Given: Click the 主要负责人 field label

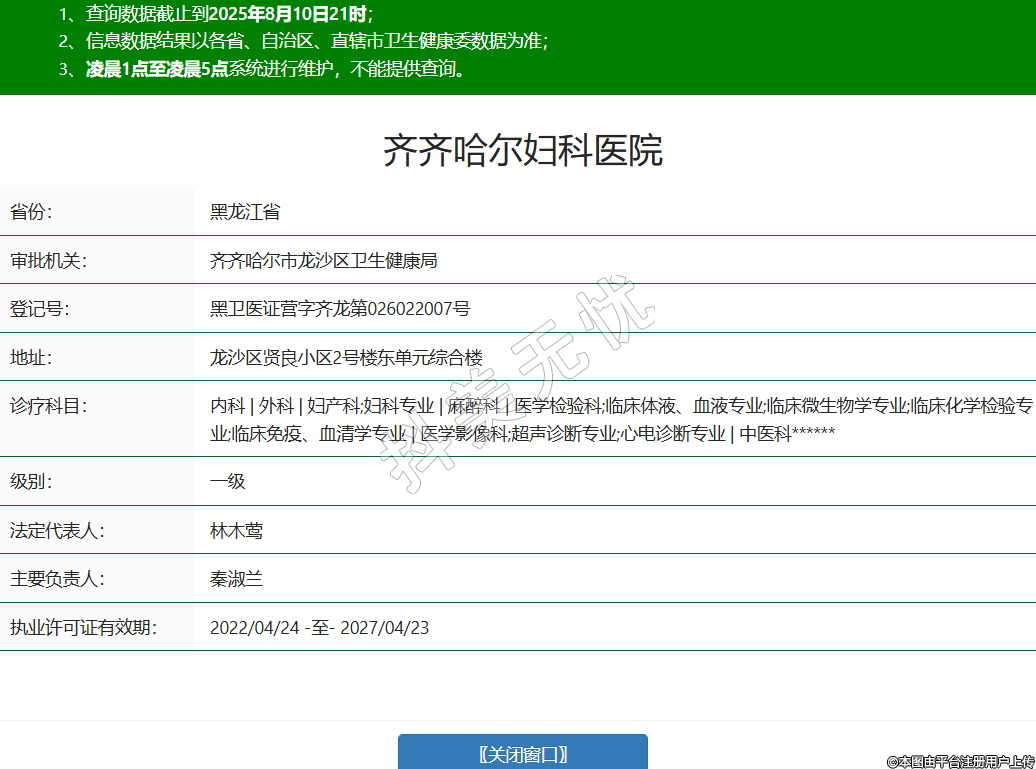Looking at the screenshot, I should coord(57,579).
